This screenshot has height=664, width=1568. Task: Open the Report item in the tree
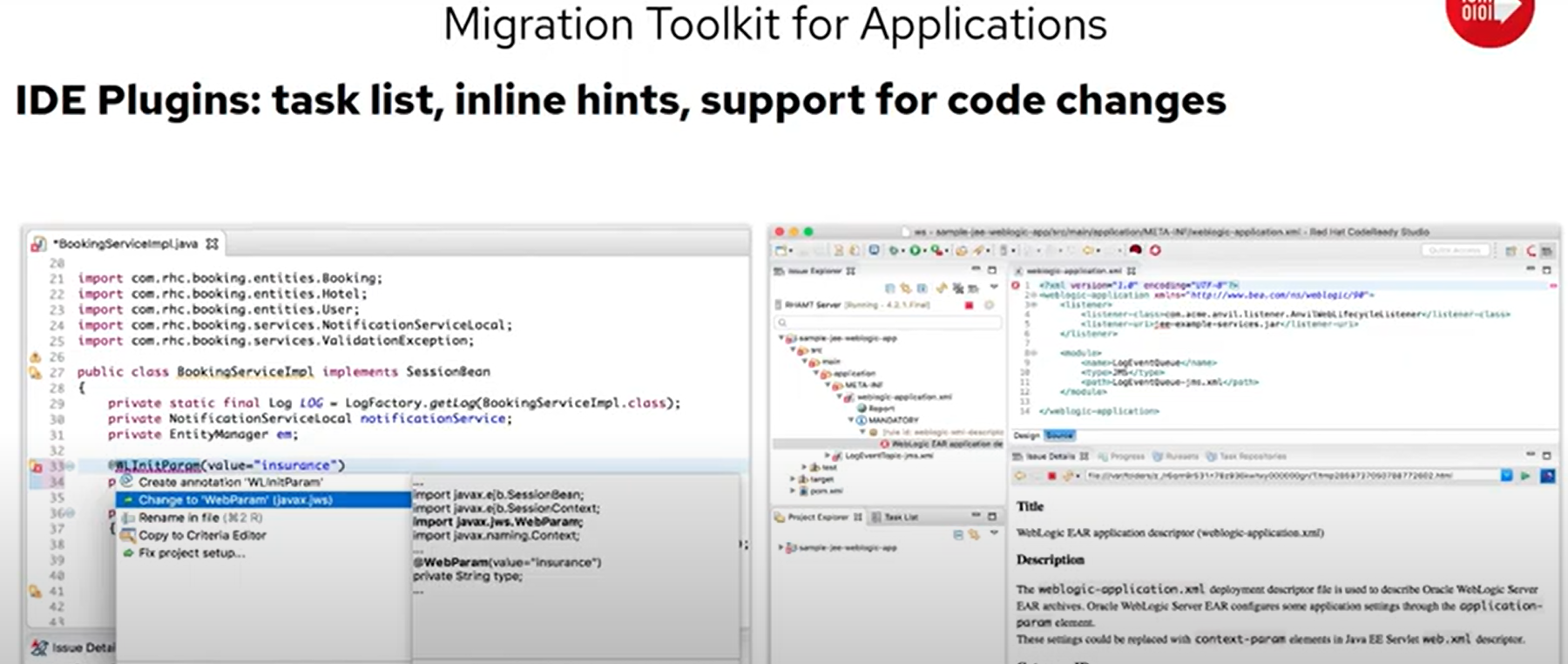pos(875,408)
